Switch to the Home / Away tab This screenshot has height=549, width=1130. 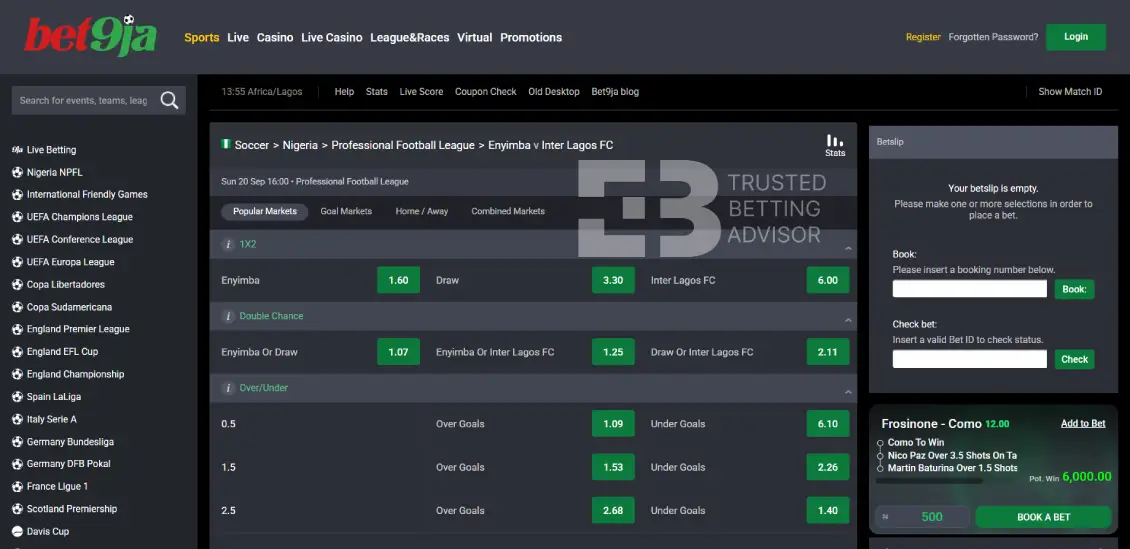(x=422, y=211)
